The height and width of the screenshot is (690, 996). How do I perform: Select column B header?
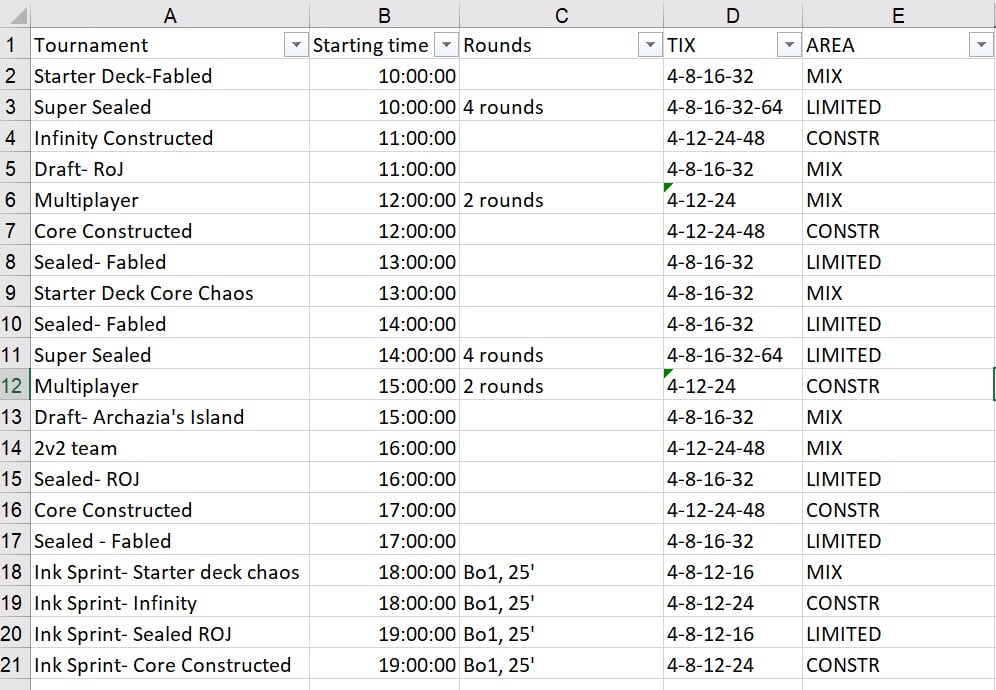pos(384,14)
